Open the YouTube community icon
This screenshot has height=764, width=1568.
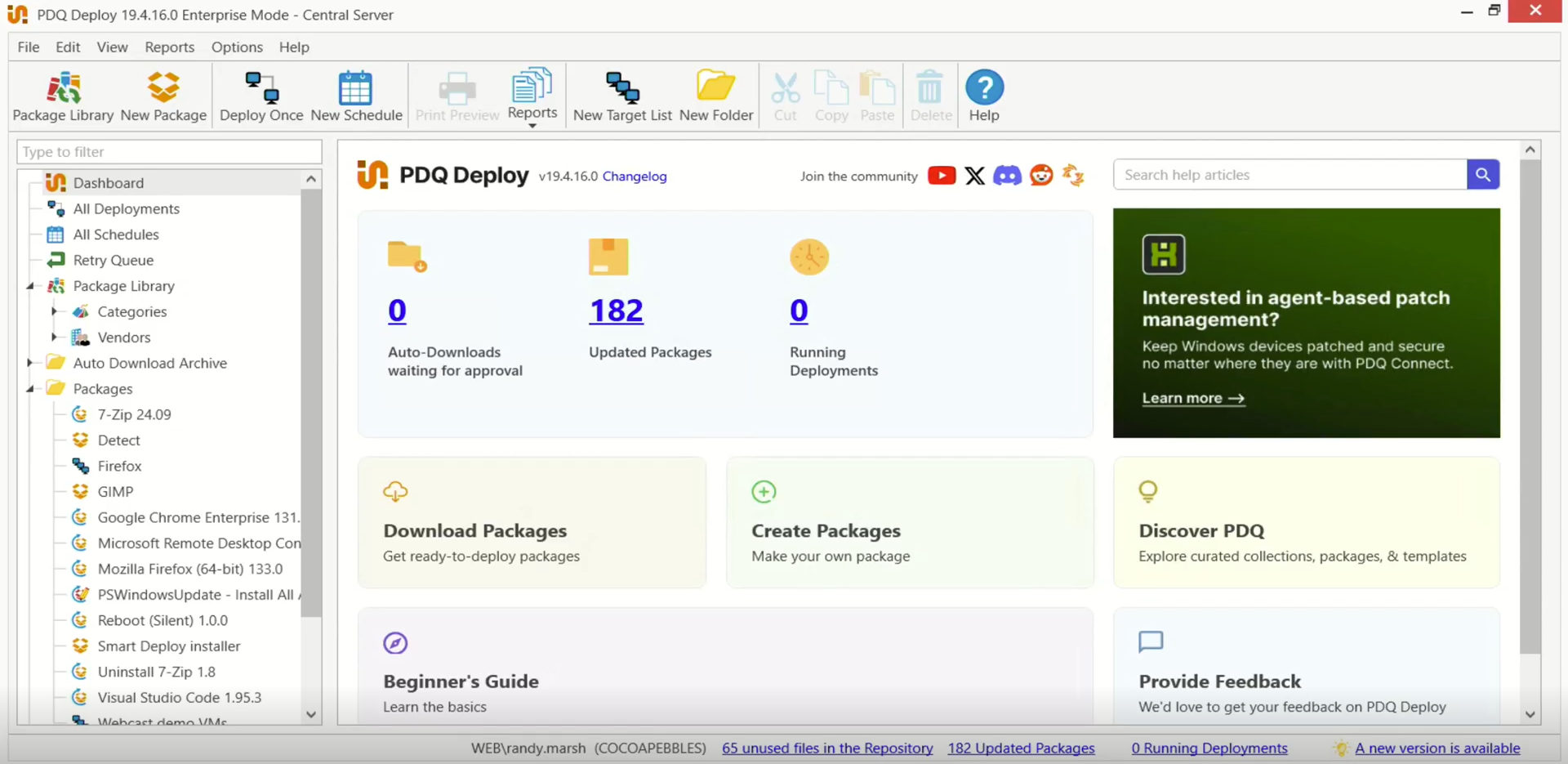[x=941, y=176]
